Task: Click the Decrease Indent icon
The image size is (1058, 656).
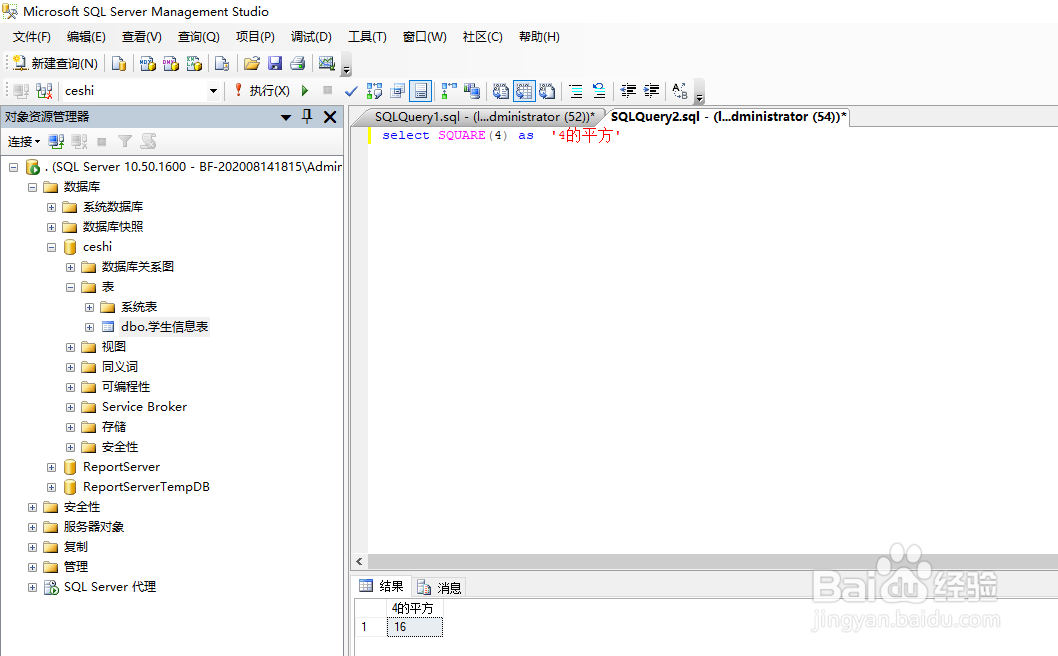Action: tap(628, 90)
